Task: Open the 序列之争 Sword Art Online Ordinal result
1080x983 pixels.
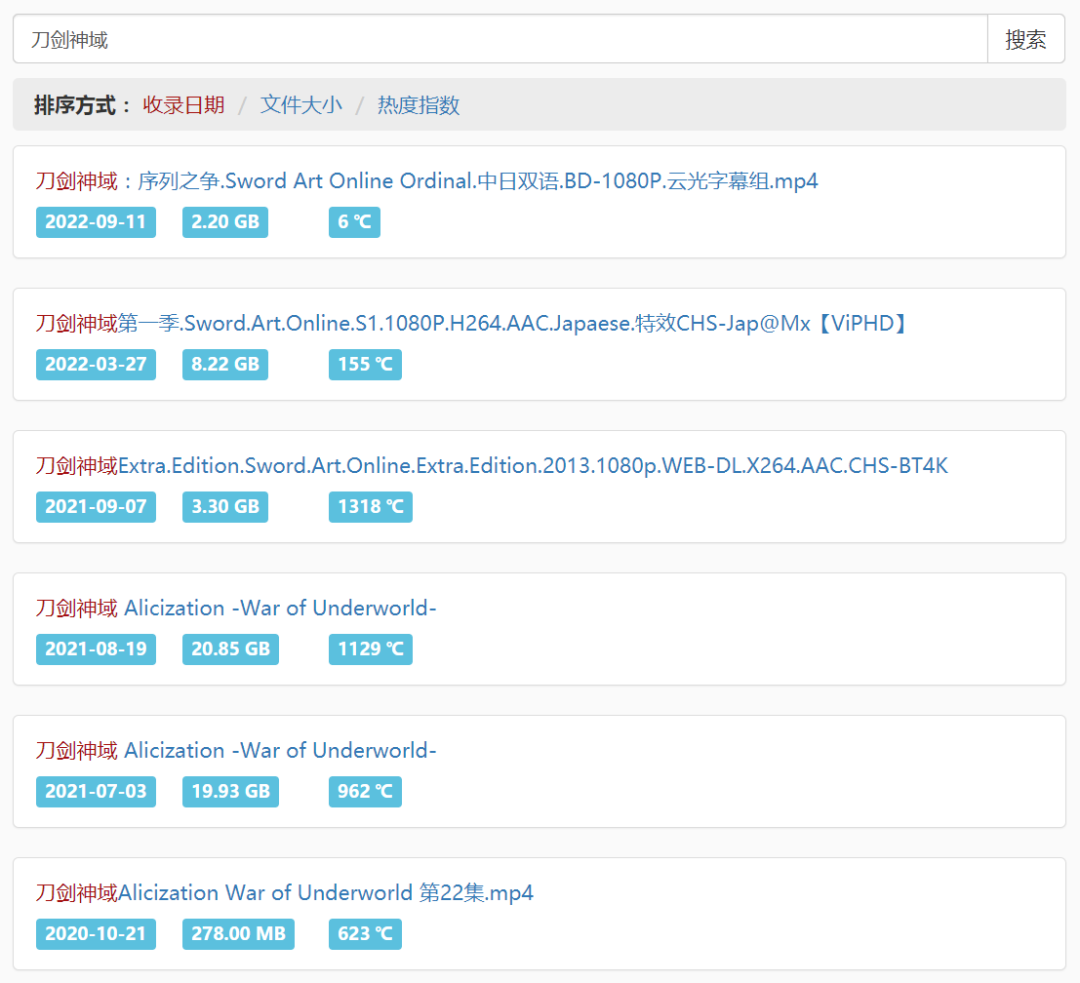Action: [426, 181]
